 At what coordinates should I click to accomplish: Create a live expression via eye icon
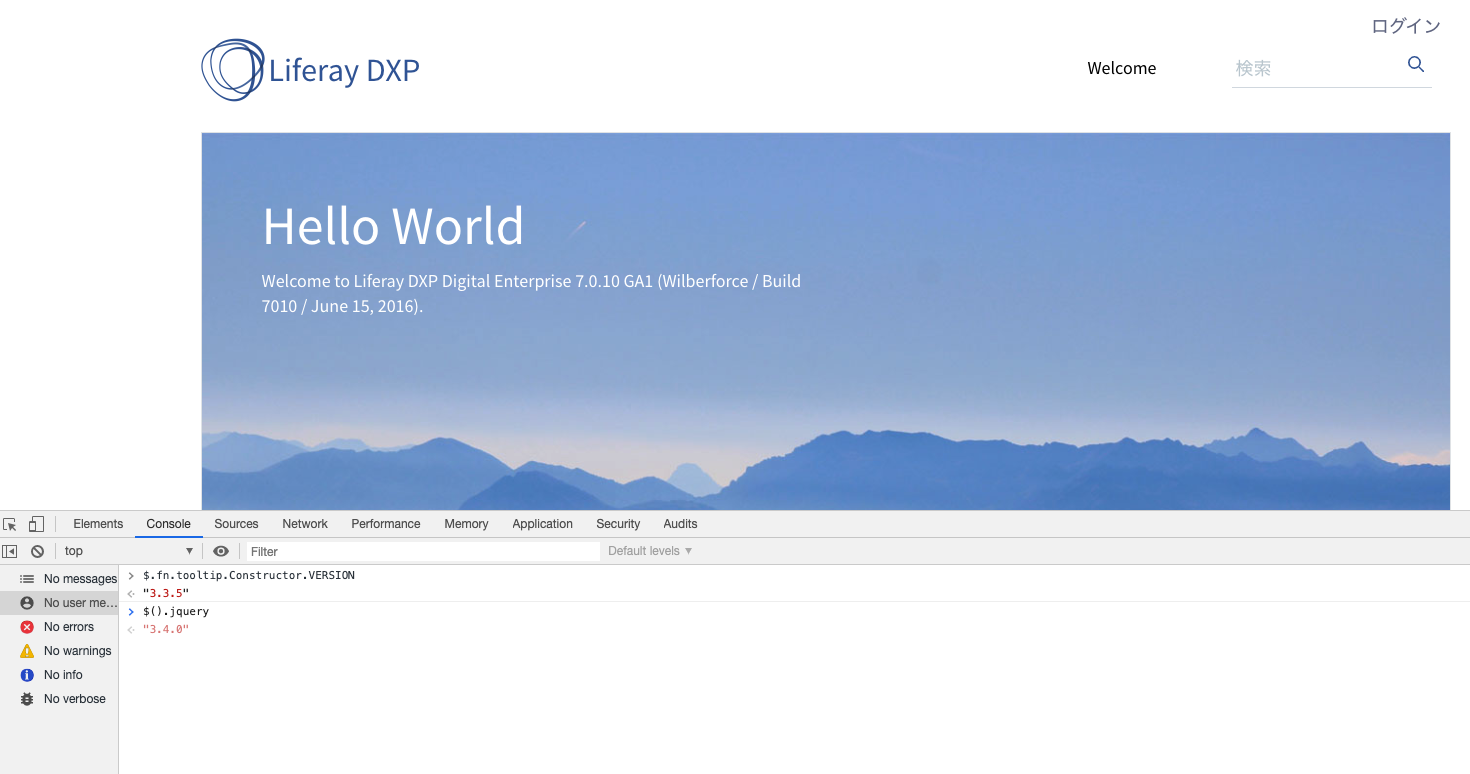pyautogui.click(x=221, y=551)
